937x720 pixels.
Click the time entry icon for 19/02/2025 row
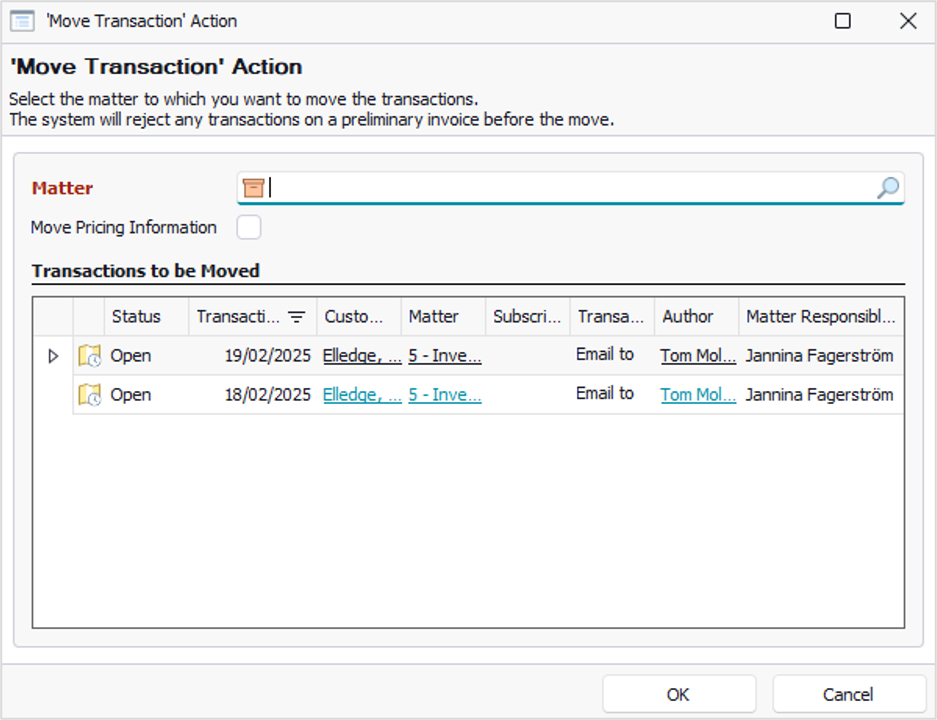[x=90, y=356]
